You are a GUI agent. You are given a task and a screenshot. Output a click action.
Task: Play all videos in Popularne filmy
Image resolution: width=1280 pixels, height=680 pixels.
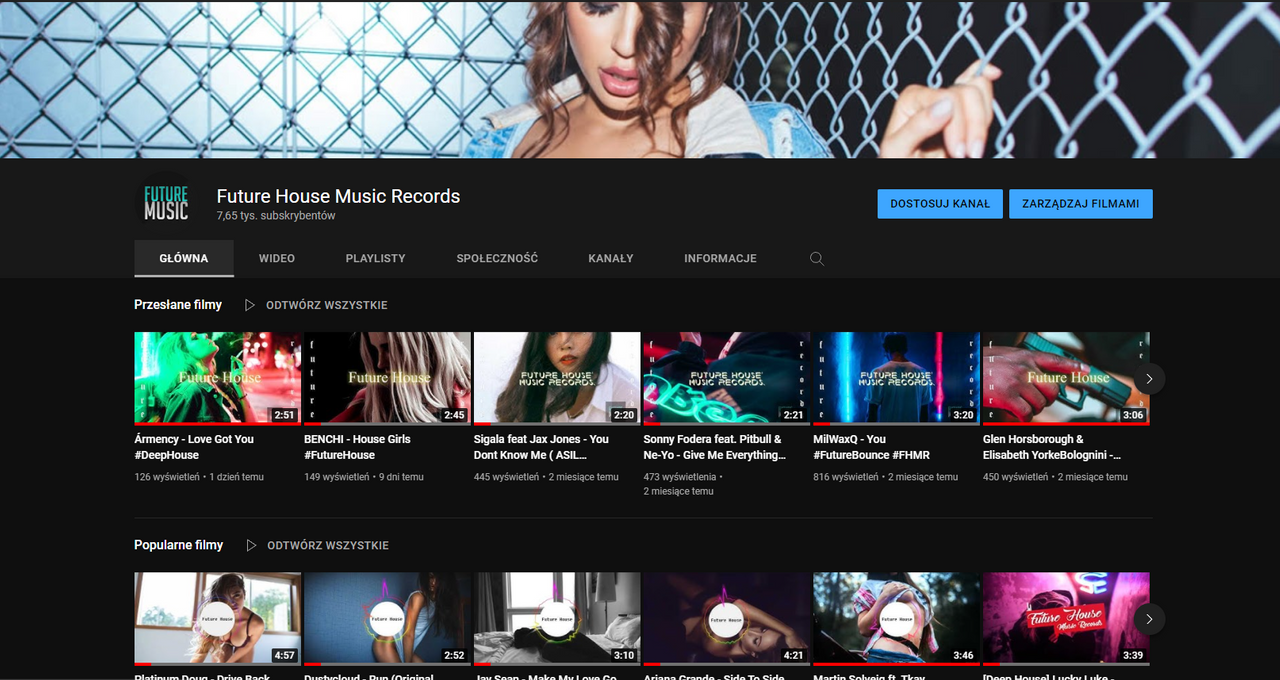(317, 545)
